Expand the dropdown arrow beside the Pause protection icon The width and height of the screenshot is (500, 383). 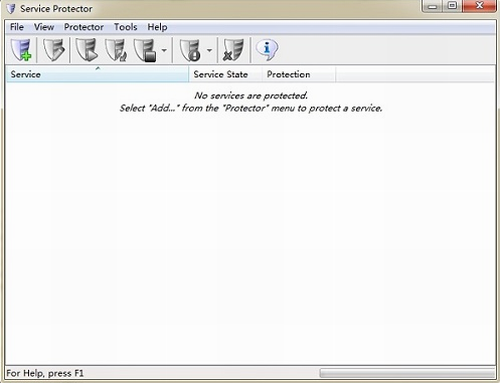(x=209, y=50)
